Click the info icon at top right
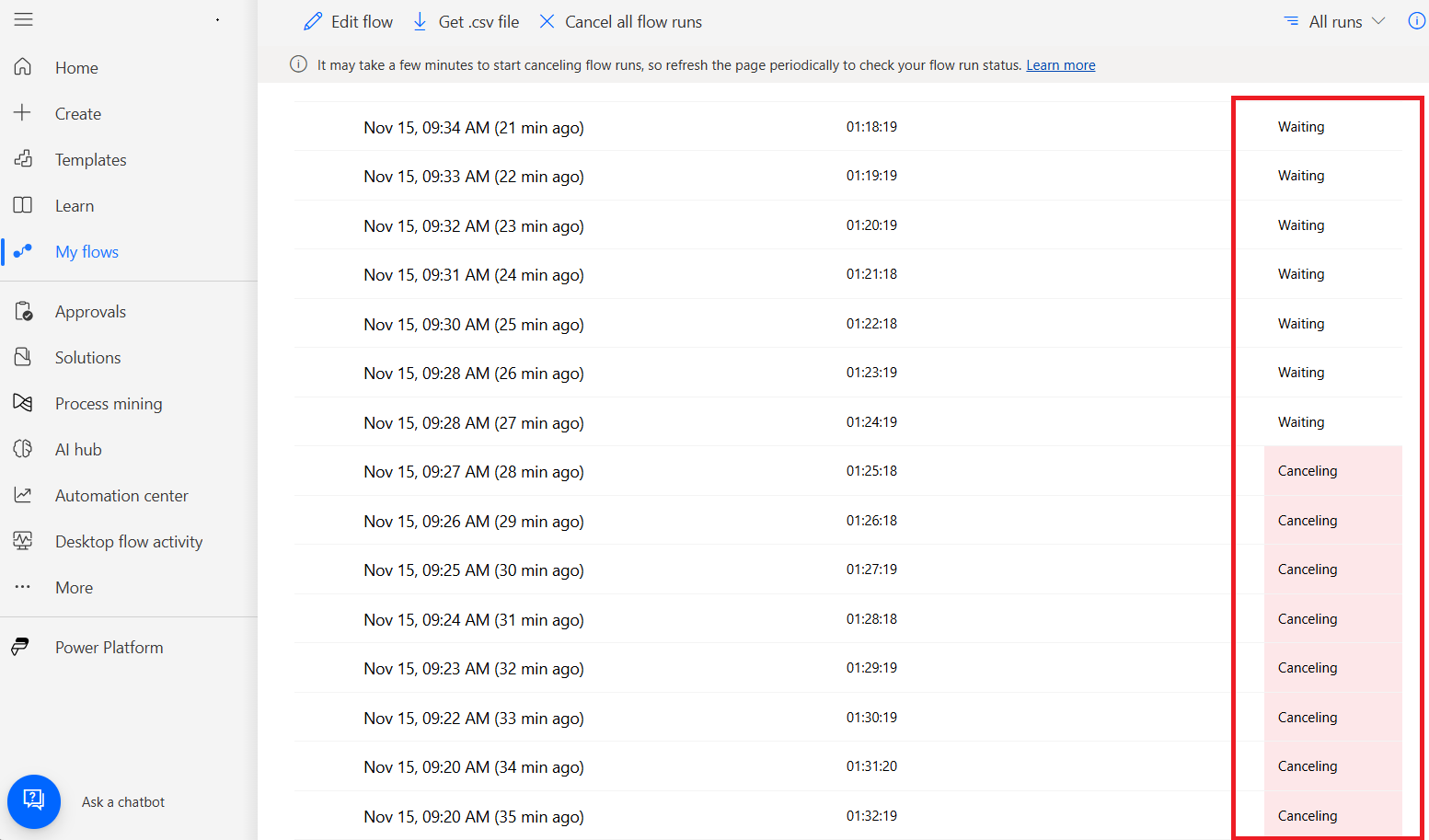Viewport: 1429px width, 840px height. [1416, 21]
